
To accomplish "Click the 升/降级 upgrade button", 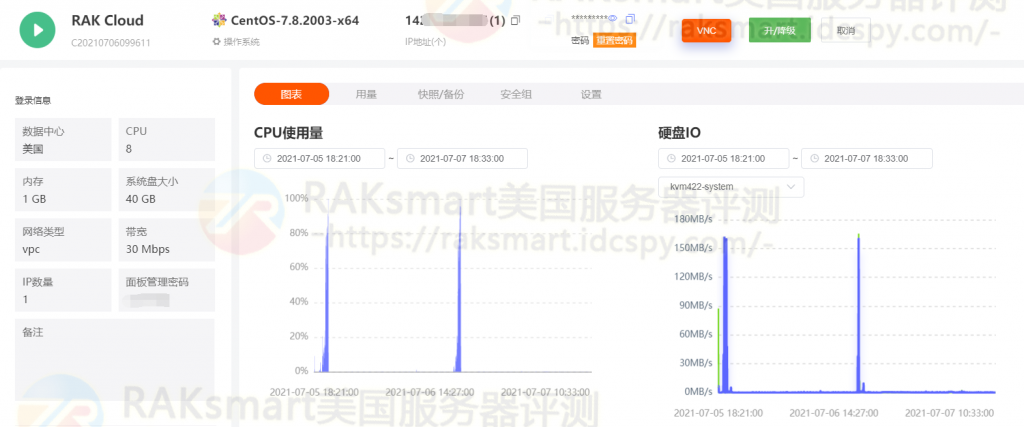I will click(780, 31).
